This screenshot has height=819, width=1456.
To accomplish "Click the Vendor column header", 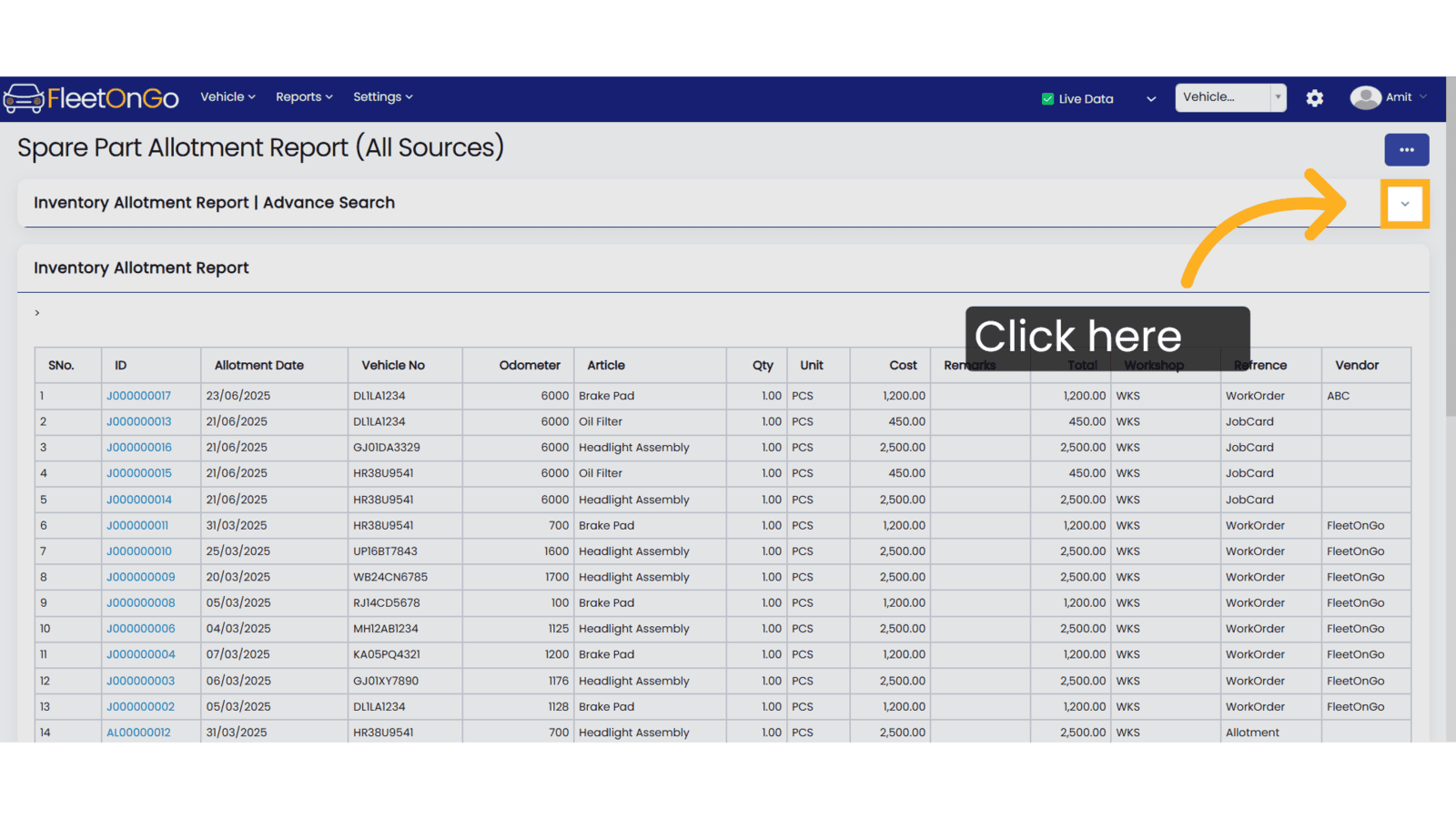I will coord(1366,365).
